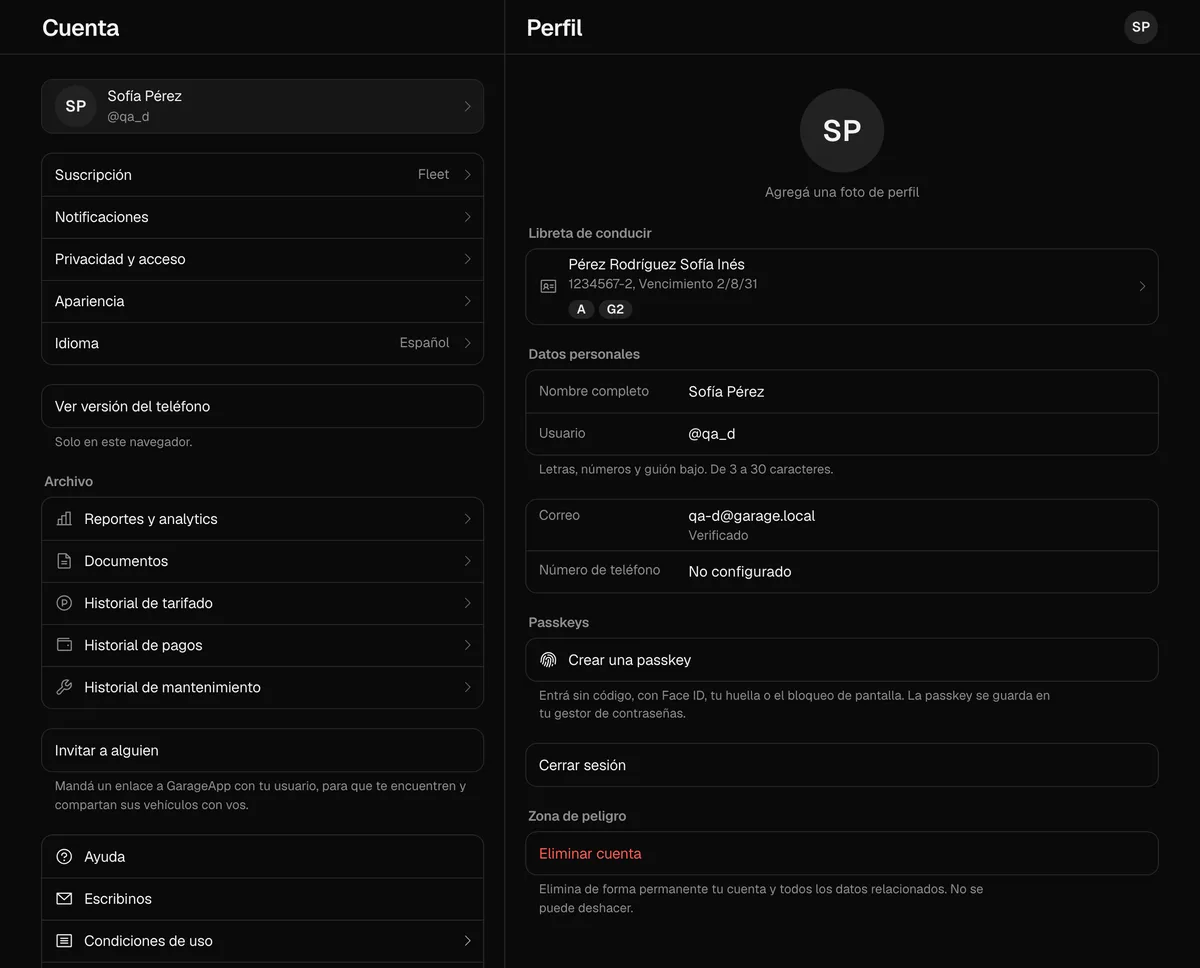This screenshot has width=1200, height=968.
Task: Expand Apariencia row chevron
Action: click(467, 301)
